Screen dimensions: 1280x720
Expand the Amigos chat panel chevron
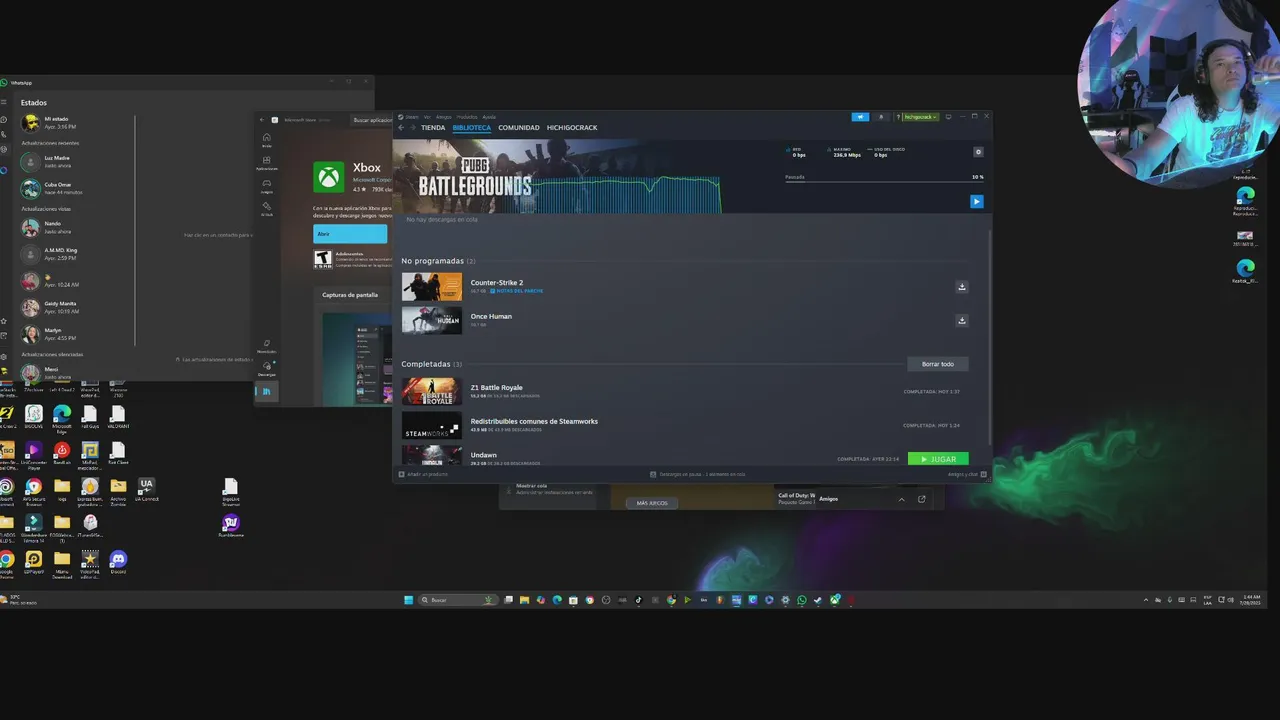tap(901, 499)
